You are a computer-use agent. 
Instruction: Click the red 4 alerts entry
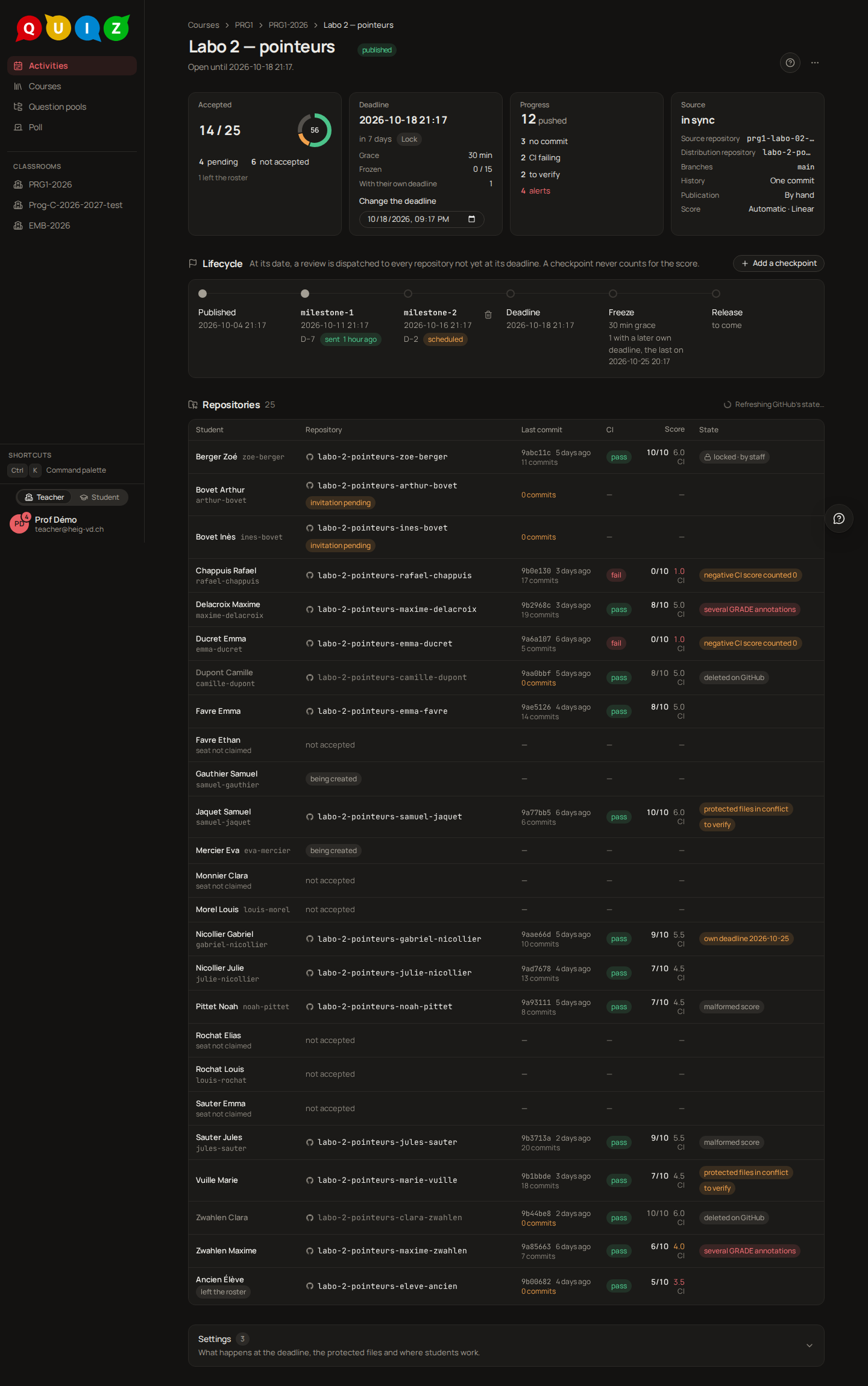(x=535, y=191)
